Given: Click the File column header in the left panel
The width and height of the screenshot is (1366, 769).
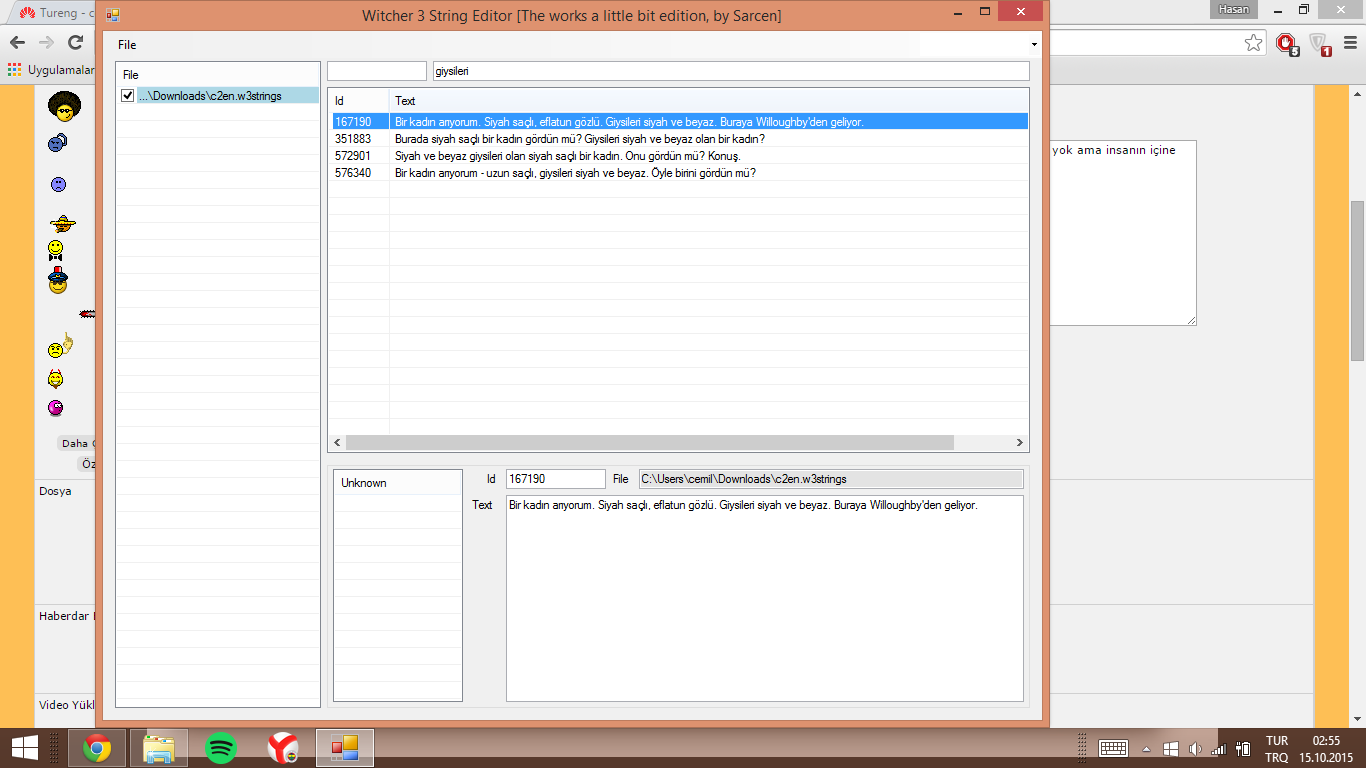Looking at the screenshot, I should (218, 75).
